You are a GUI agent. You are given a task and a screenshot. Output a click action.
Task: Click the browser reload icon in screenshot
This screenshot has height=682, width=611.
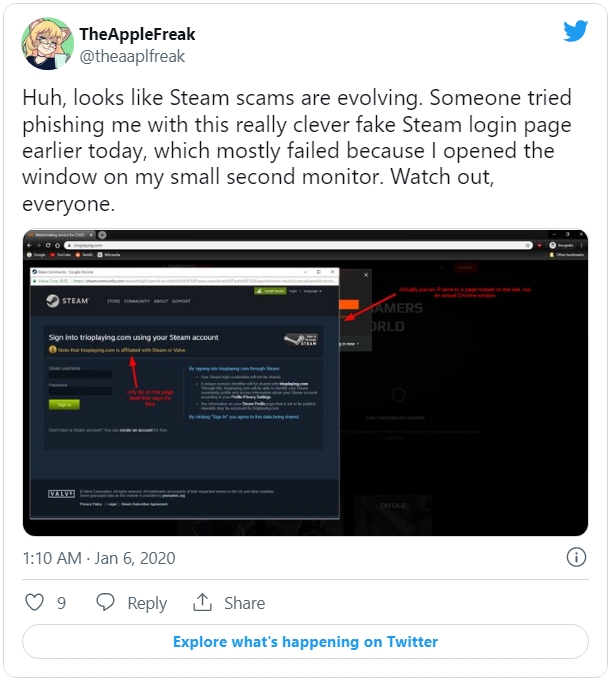48,245
